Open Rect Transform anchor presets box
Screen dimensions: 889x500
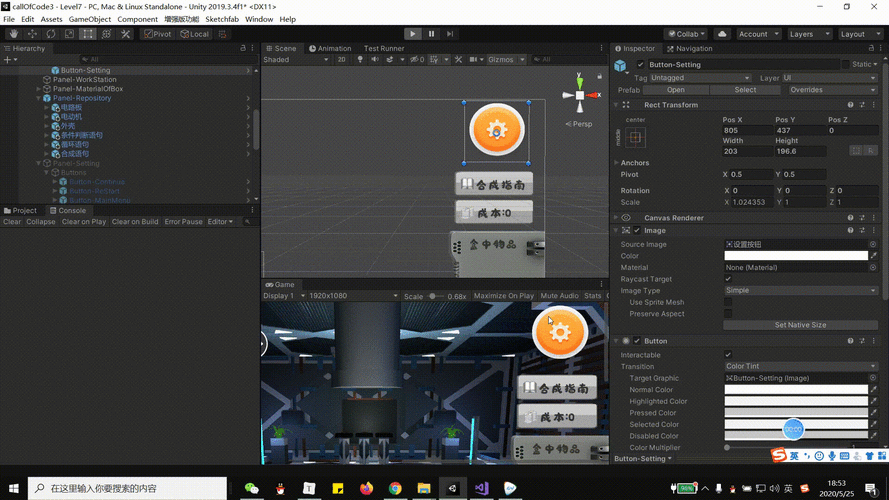tap(636, 137)
